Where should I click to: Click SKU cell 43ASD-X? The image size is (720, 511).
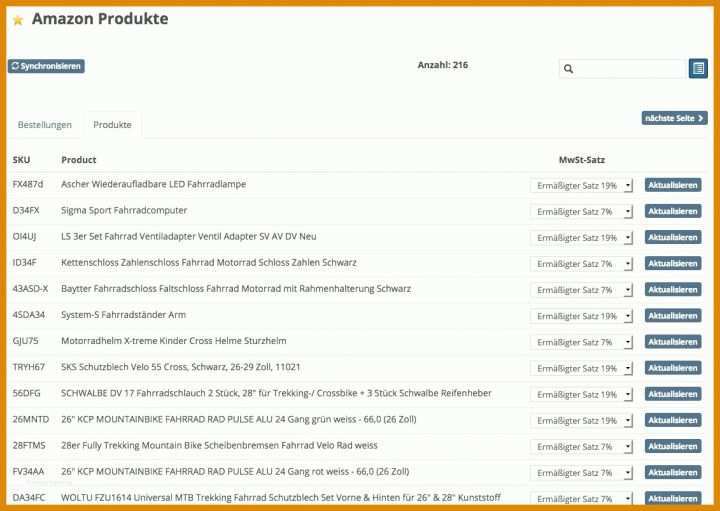30,289
